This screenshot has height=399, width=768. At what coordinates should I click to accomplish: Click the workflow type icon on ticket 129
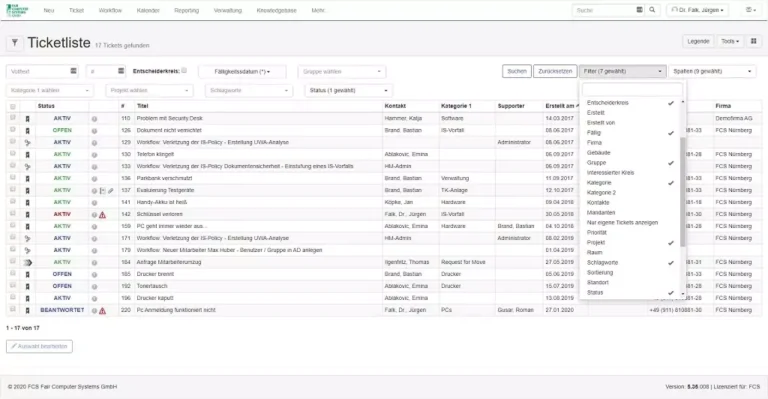pos(27,142)
